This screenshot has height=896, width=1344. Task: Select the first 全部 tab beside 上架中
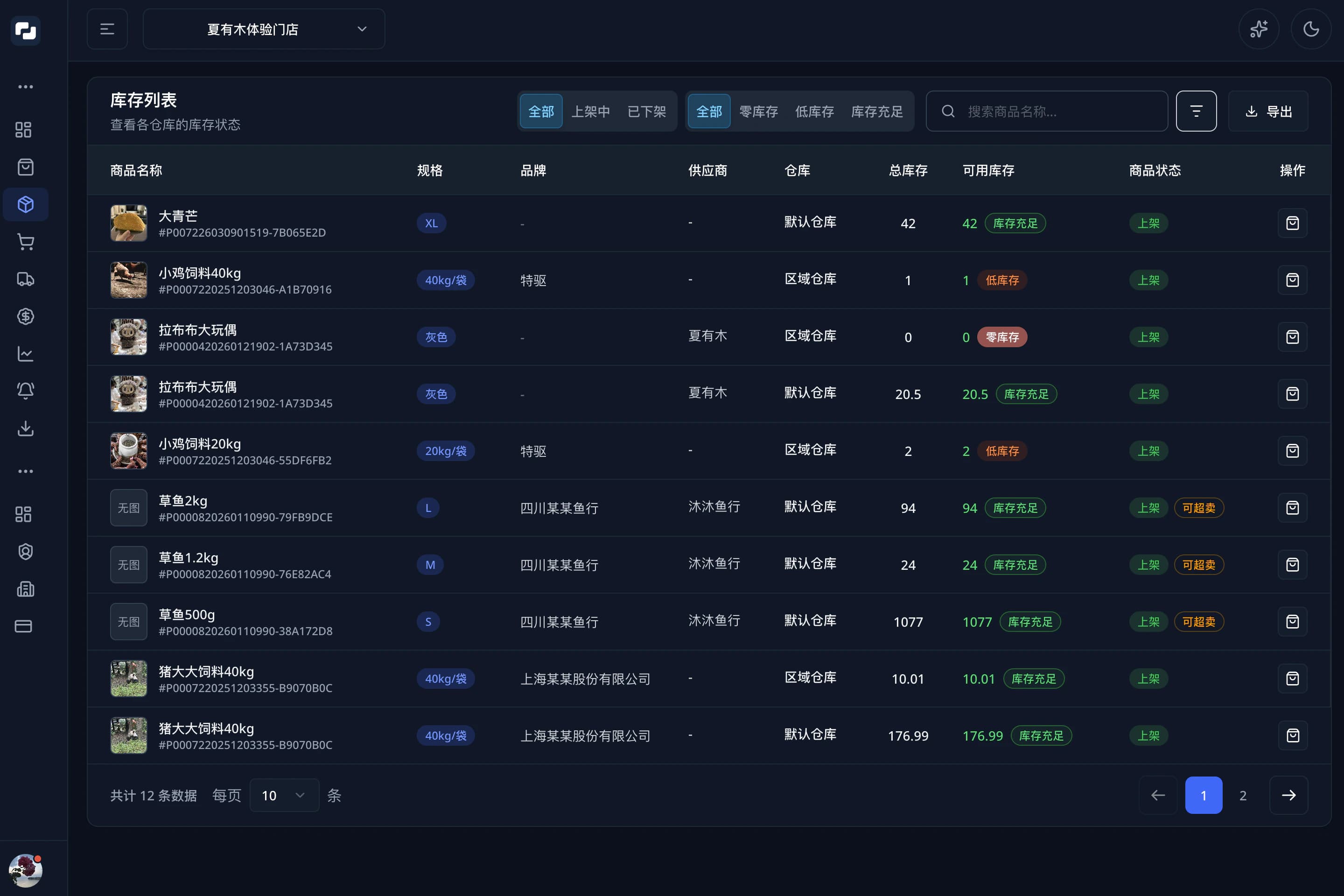pos(541,112)
